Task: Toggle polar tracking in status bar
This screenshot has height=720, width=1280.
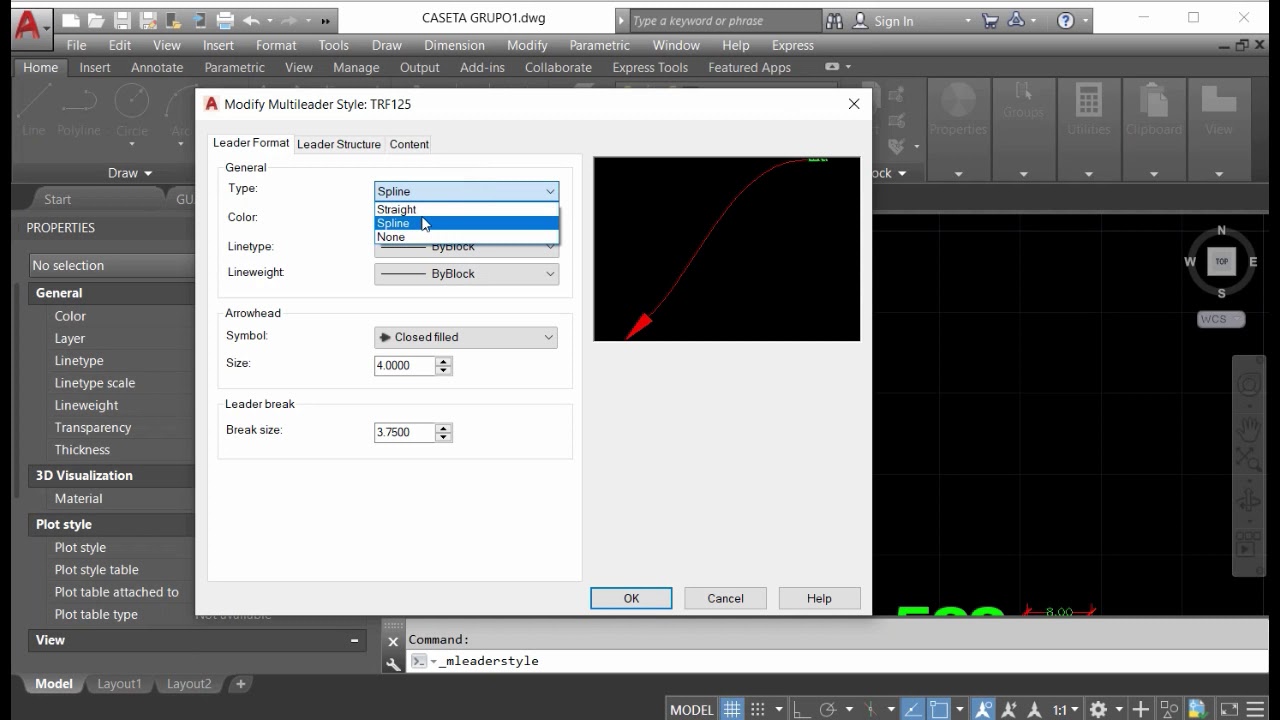Action: coord(827,709)
